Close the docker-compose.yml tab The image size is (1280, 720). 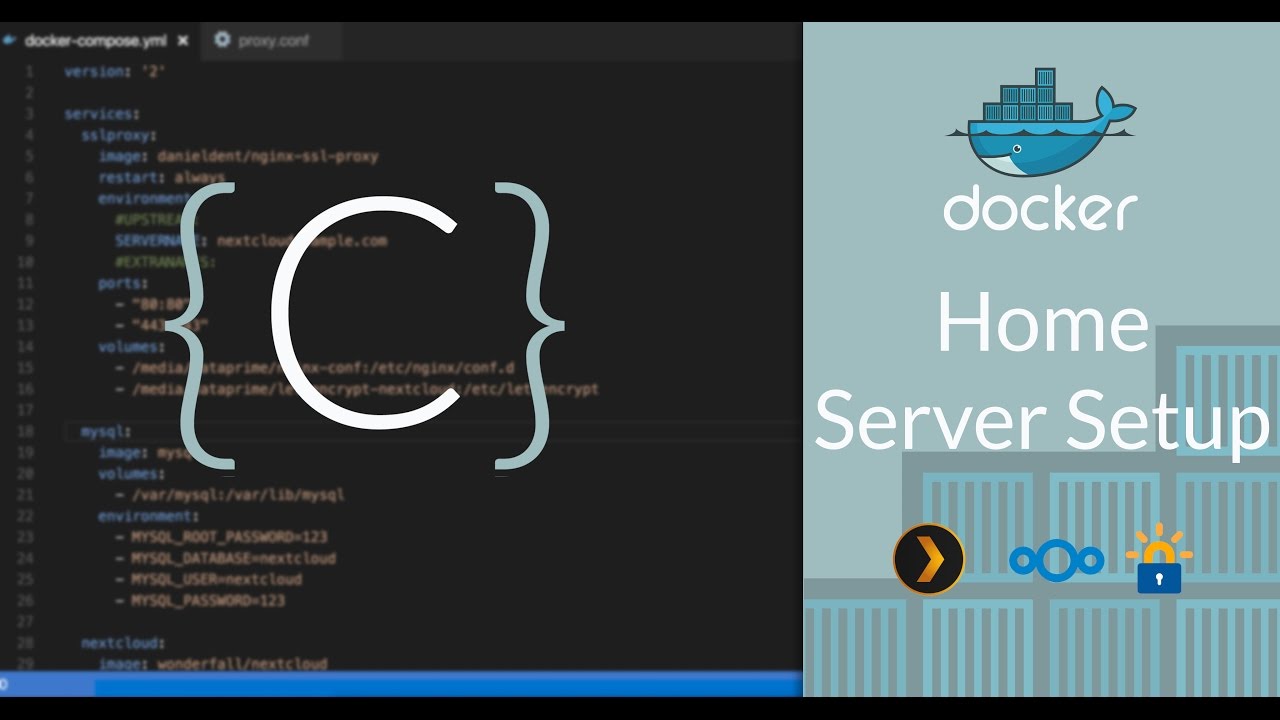[x=183, y=41]
